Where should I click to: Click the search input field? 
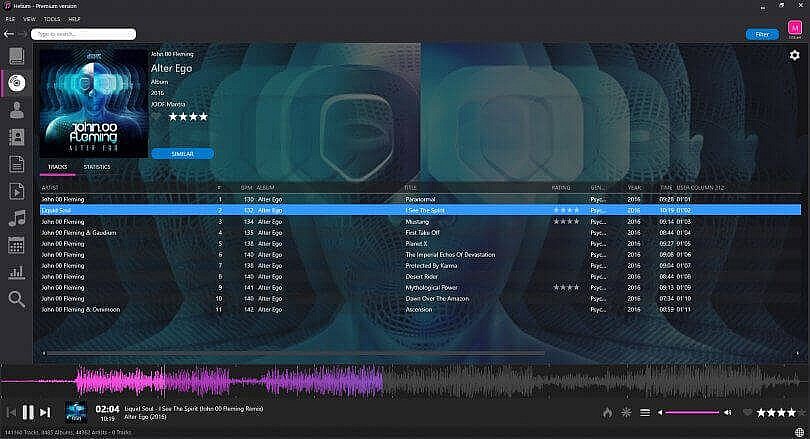click(84, 34)
